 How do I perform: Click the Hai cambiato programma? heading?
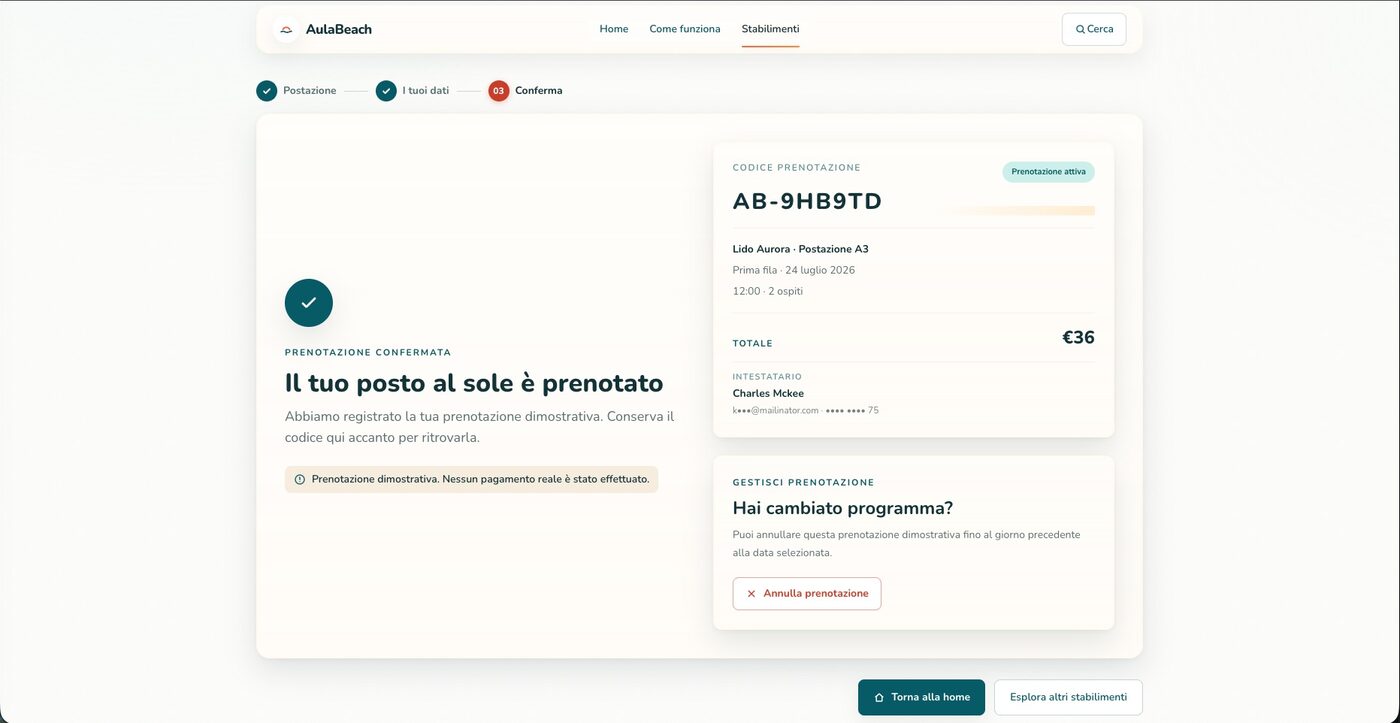[843, 508]
